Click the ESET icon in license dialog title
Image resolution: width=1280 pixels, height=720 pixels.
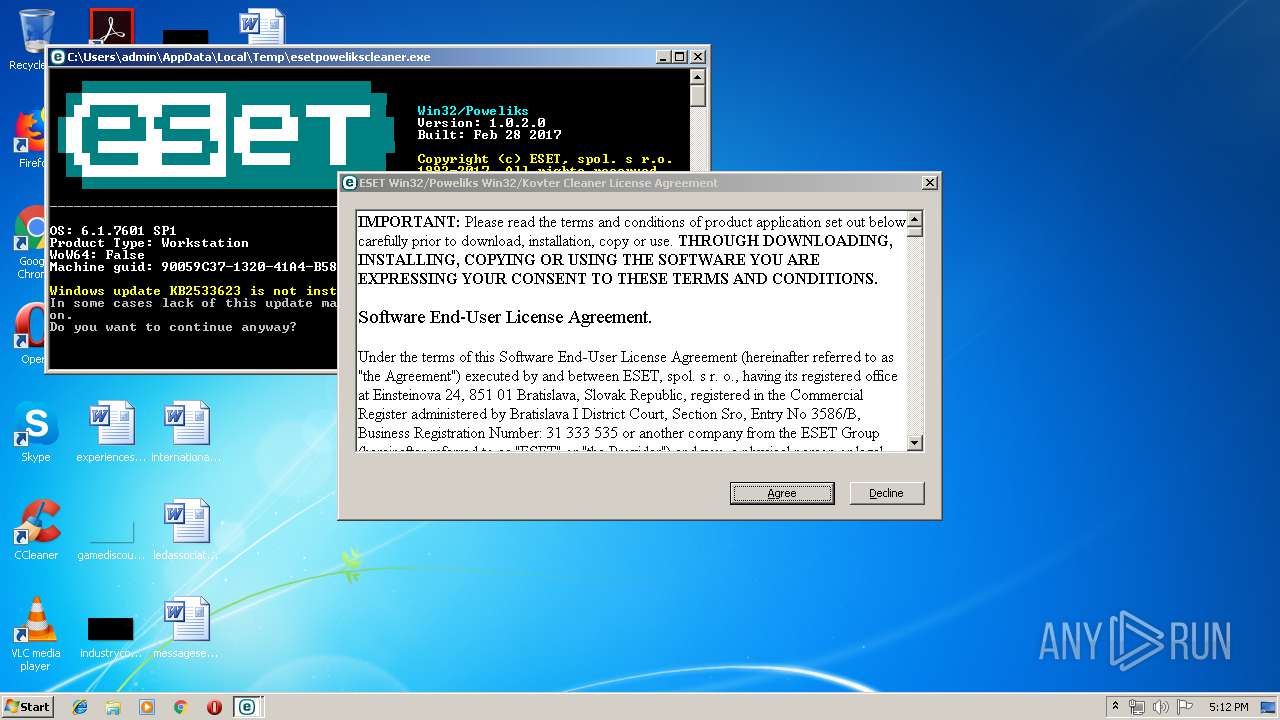pyautogui.click(x=350, y=183)
